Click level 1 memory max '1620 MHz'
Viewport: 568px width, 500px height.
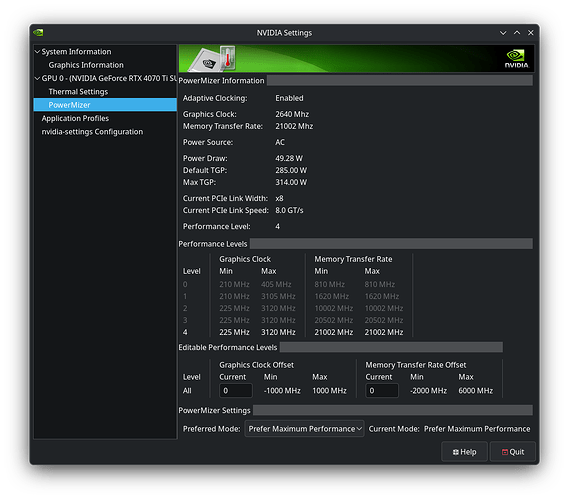pyautogui.click(x=381, y=296)
